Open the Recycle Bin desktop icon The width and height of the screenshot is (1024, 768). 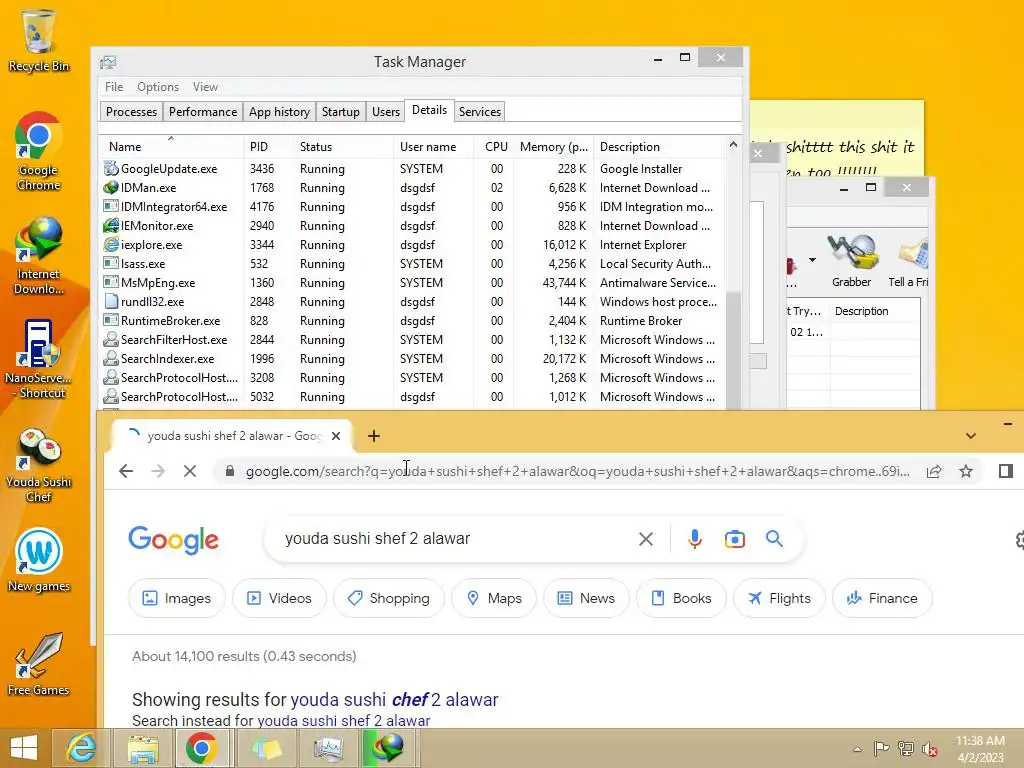pyautogui.click(x=38, y=40)
